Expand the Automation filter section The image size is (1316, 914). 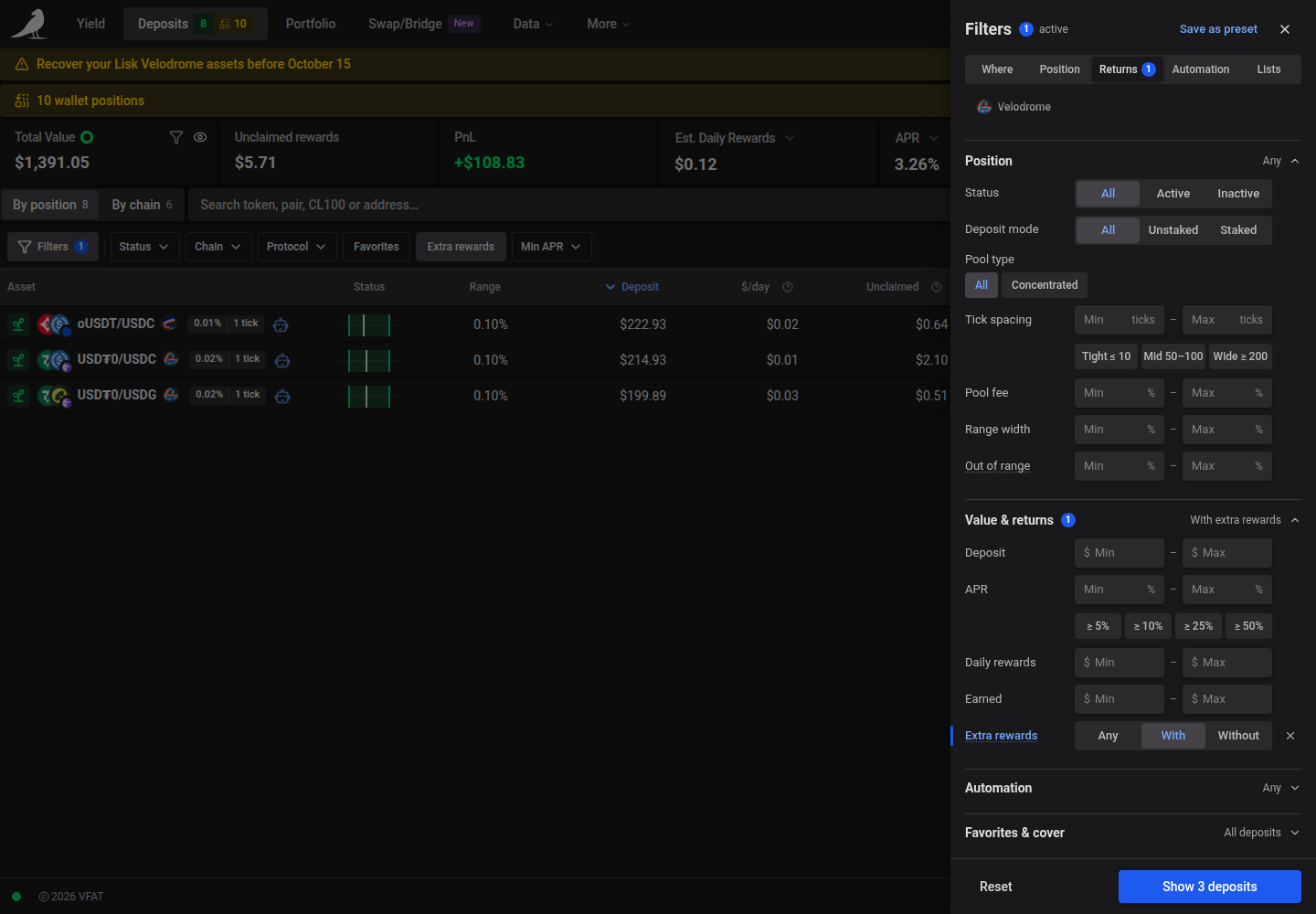(x=1133, y=788)
